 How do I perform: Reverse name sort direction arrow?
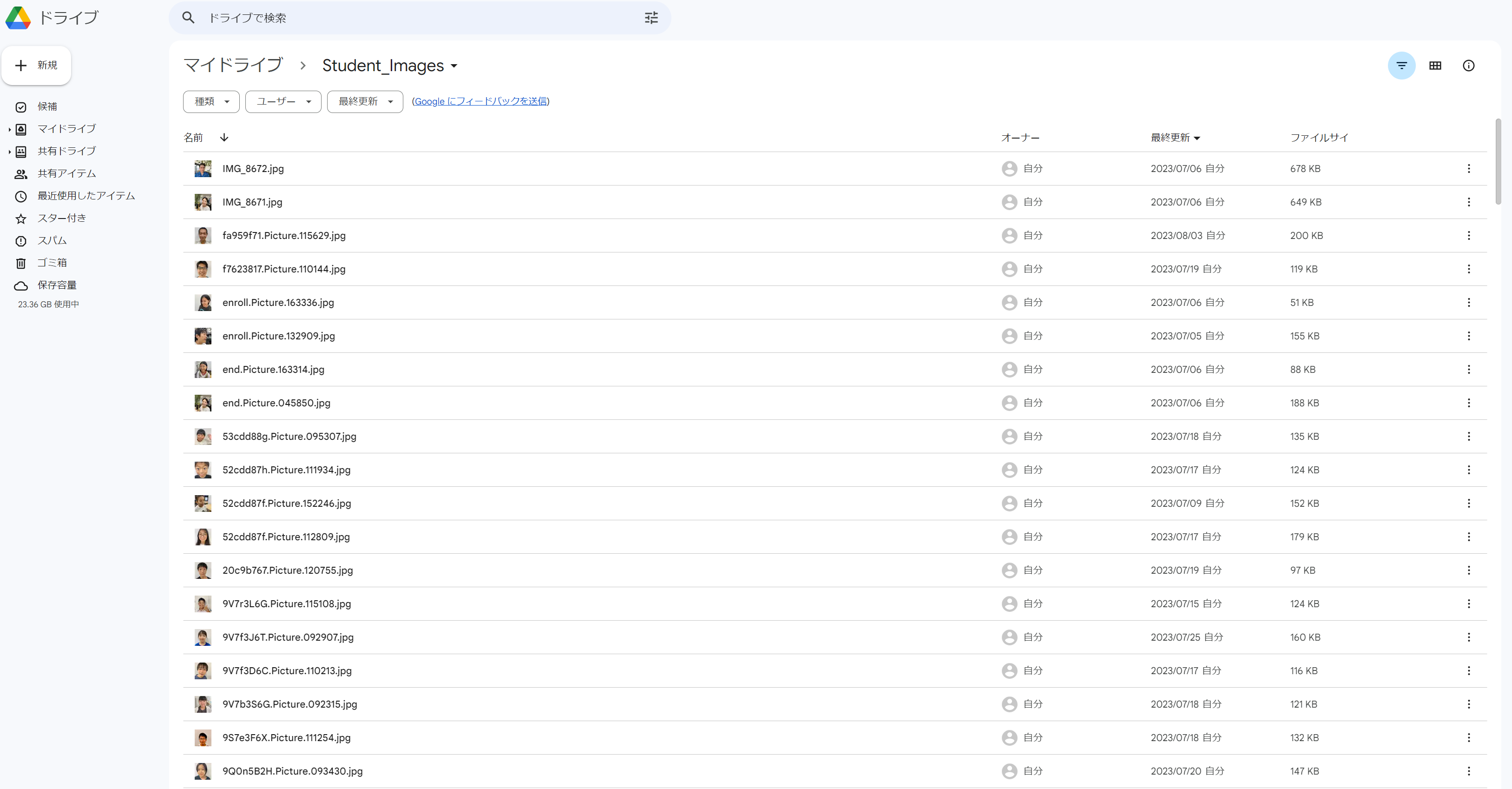pyautogui.click(x=224, y=138)
